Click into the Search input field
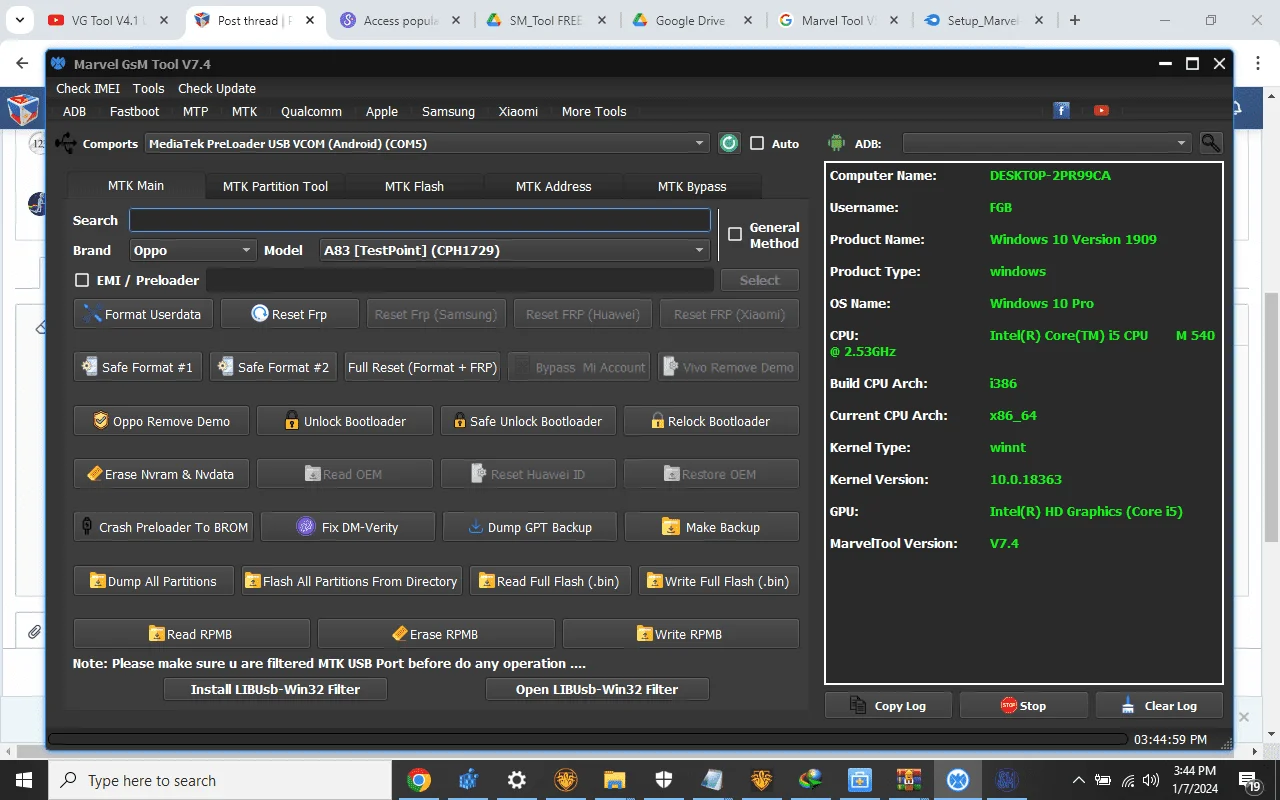This screenshot has width=1280, height=800. click(x=420, y=220)
